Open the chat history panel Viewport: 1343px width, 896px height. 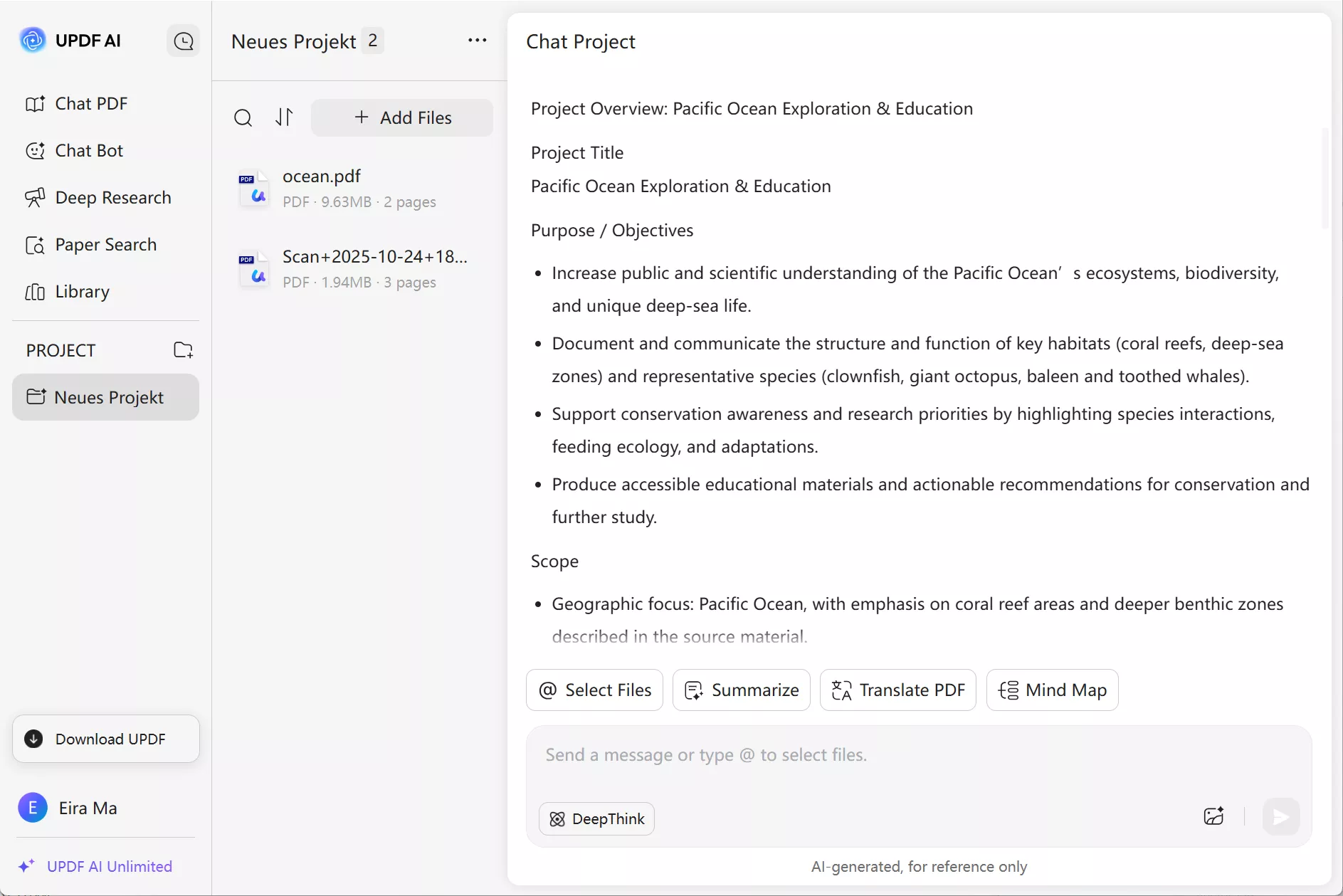pos(184,41)
